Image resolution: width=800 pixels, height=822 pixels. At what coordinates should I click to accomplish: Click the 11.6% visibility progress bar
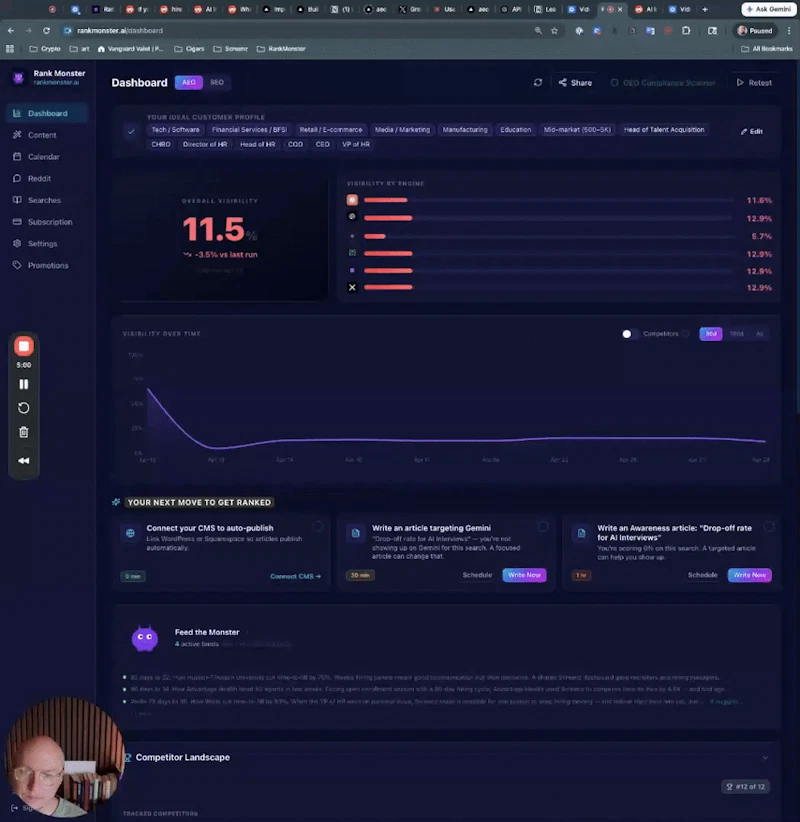tap(549, 200)
